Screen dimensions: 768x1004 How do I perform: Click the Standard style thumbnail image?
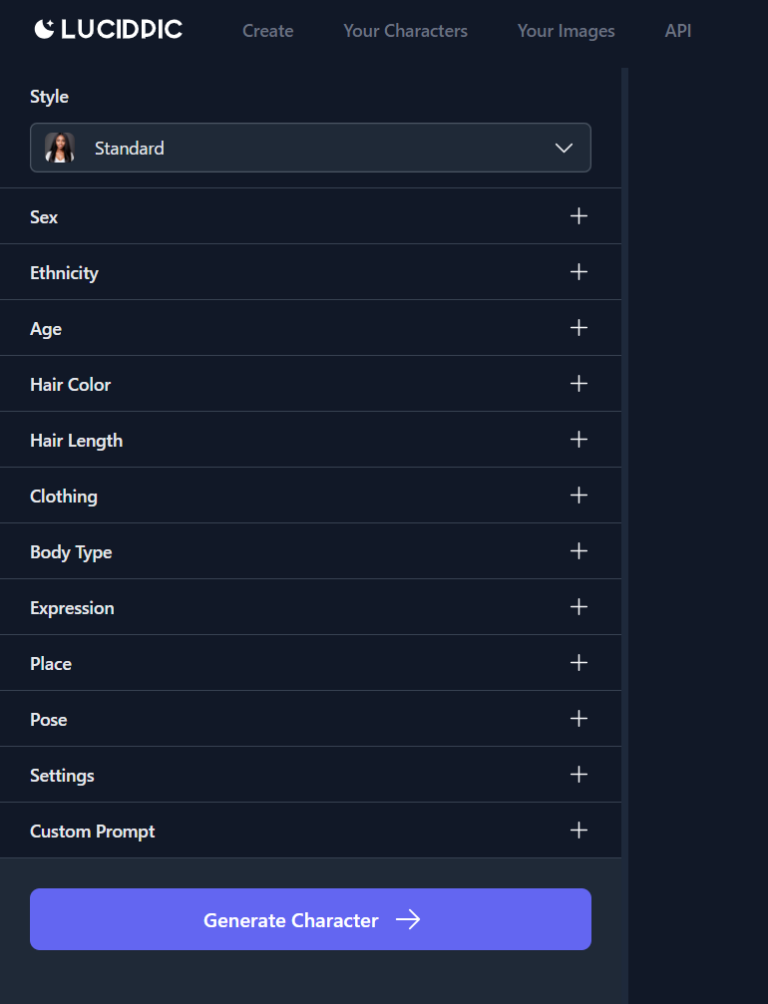coord(60,148)
